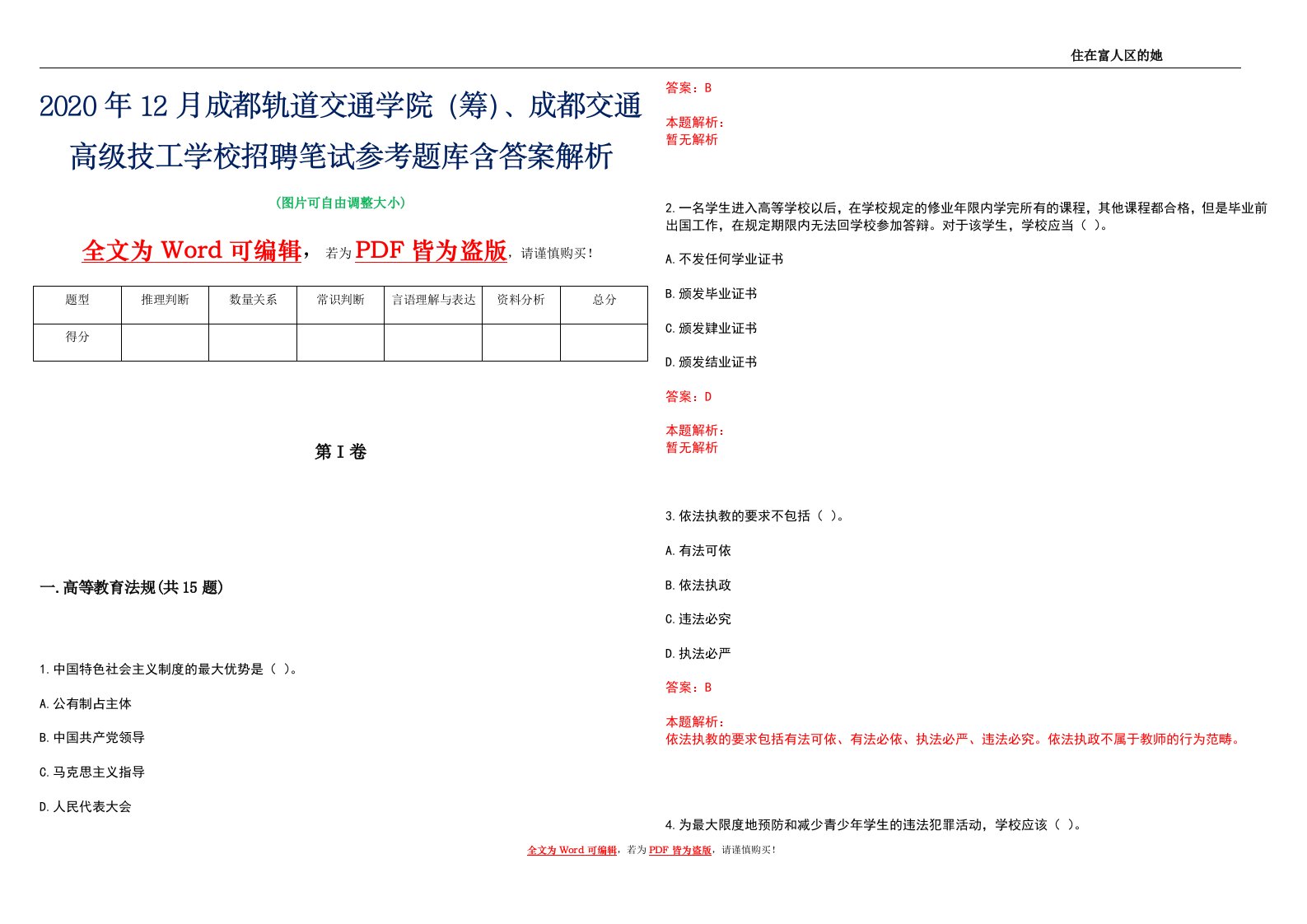Select the table cell 得分
The width and height of the screenshot is (1307, 924).
[77, 342]
